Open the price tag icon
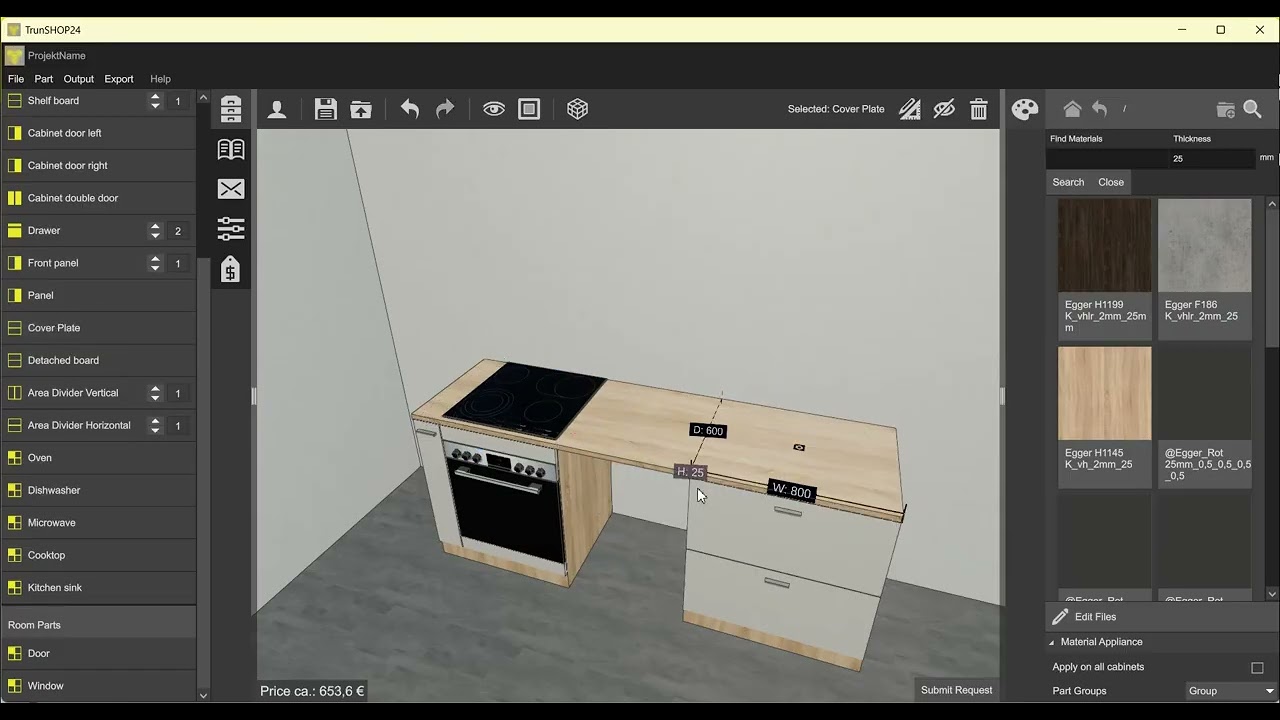The height and width of the screenshot is (720, 1280). click(x=230, y=269)
